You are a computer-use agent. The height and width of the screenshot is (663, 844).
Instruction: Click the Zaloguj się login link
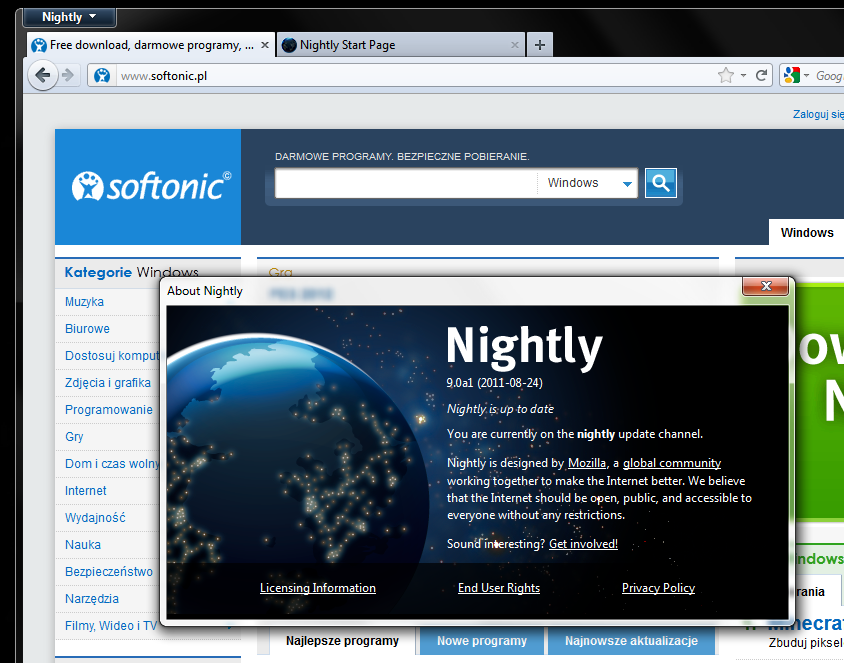pos(818,114)
